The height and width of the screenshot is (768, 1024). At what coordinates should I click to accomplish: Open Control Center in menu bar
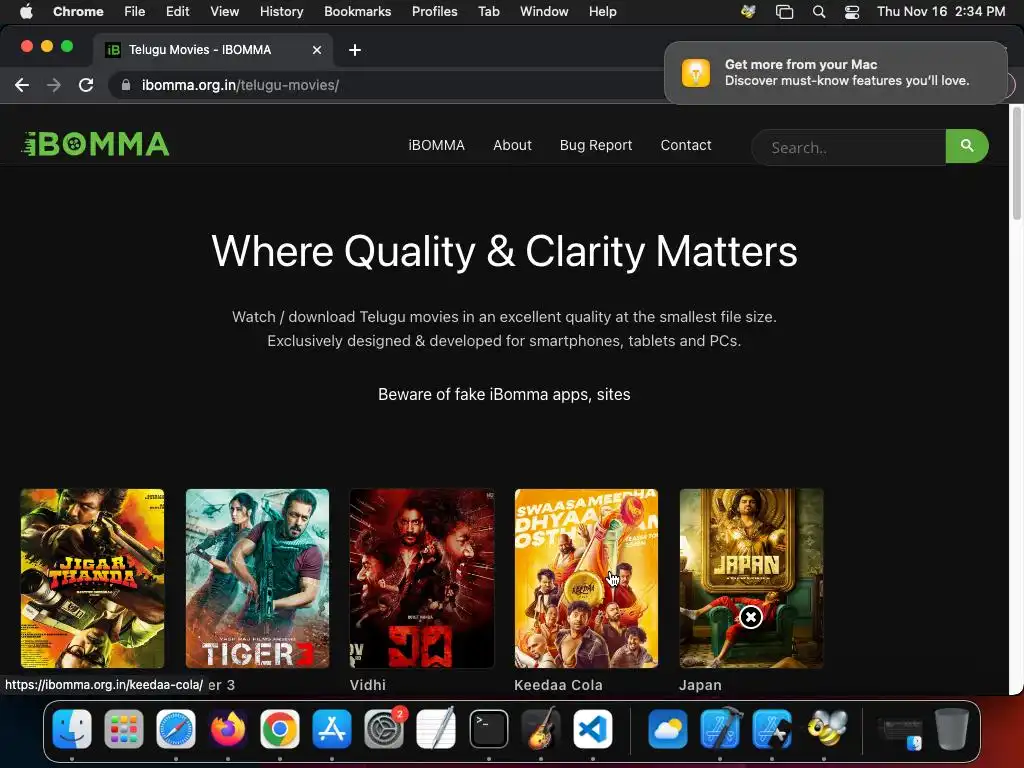coord(852,11)
